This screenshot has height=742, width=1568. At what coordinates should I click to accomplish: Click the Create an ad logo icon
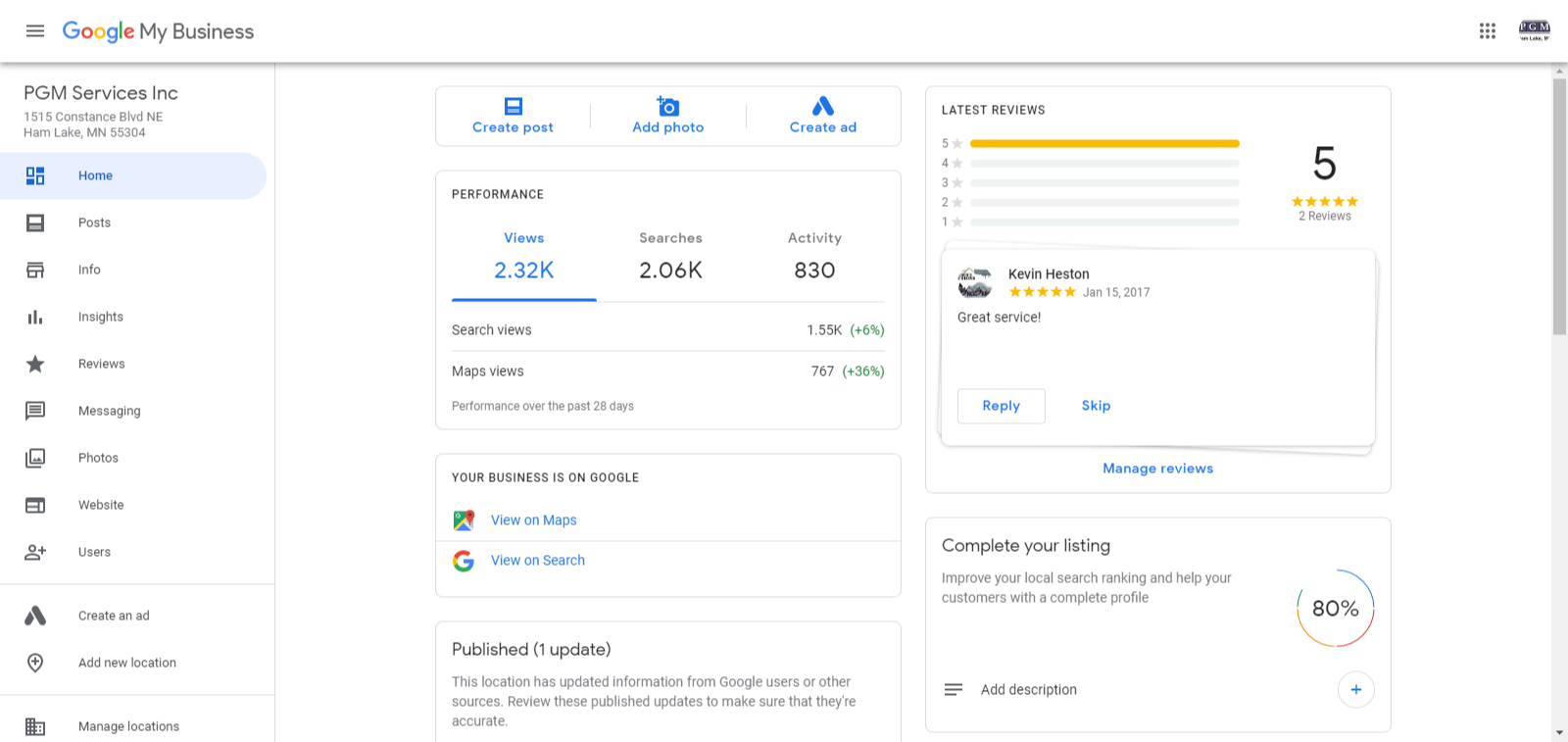(35, 616)
